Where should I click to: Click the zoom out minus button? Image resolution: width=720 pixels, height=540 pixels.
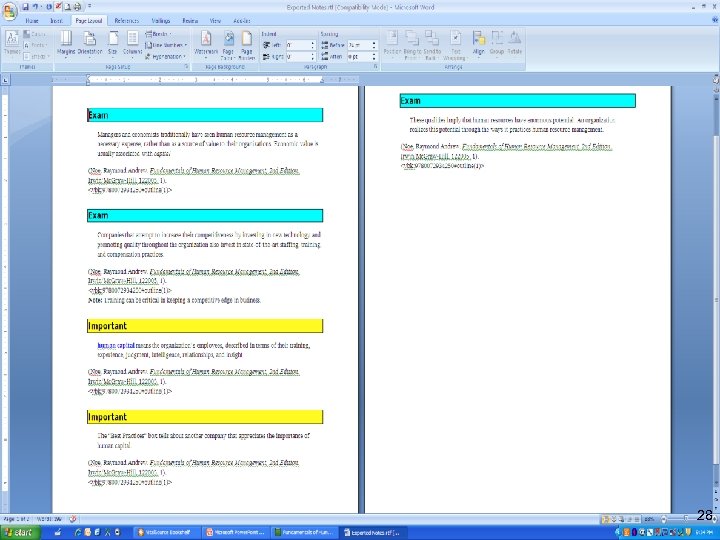(x=663, y=519)
